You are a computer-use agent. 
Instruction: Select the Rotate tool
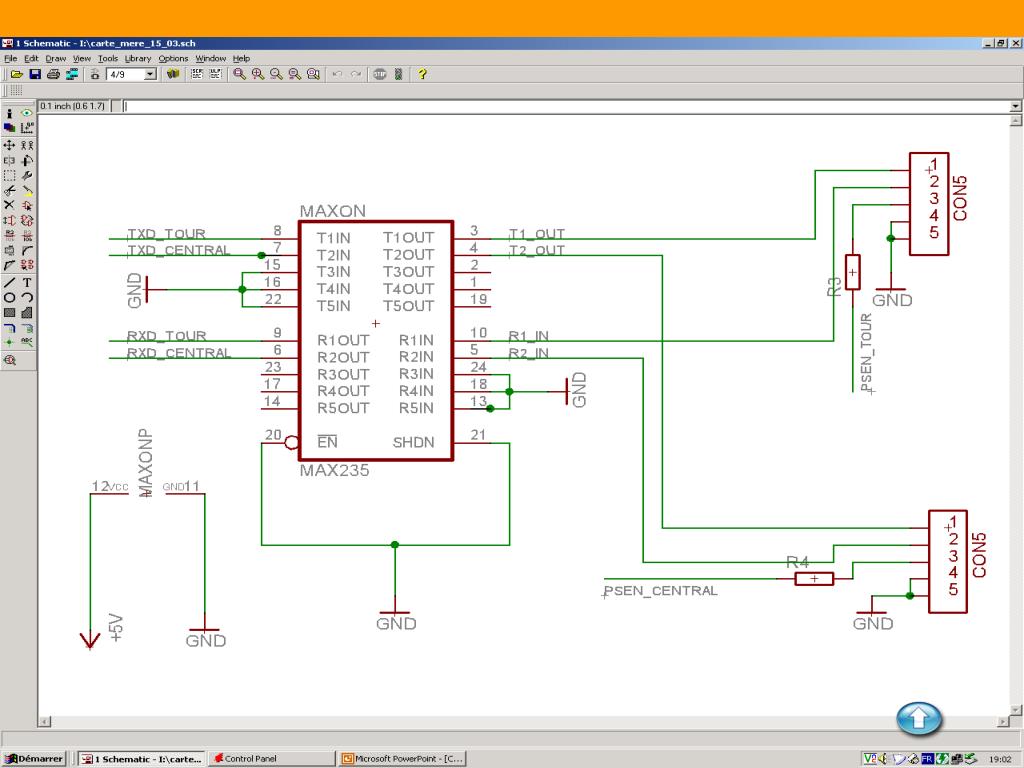[x=27, y=160]
